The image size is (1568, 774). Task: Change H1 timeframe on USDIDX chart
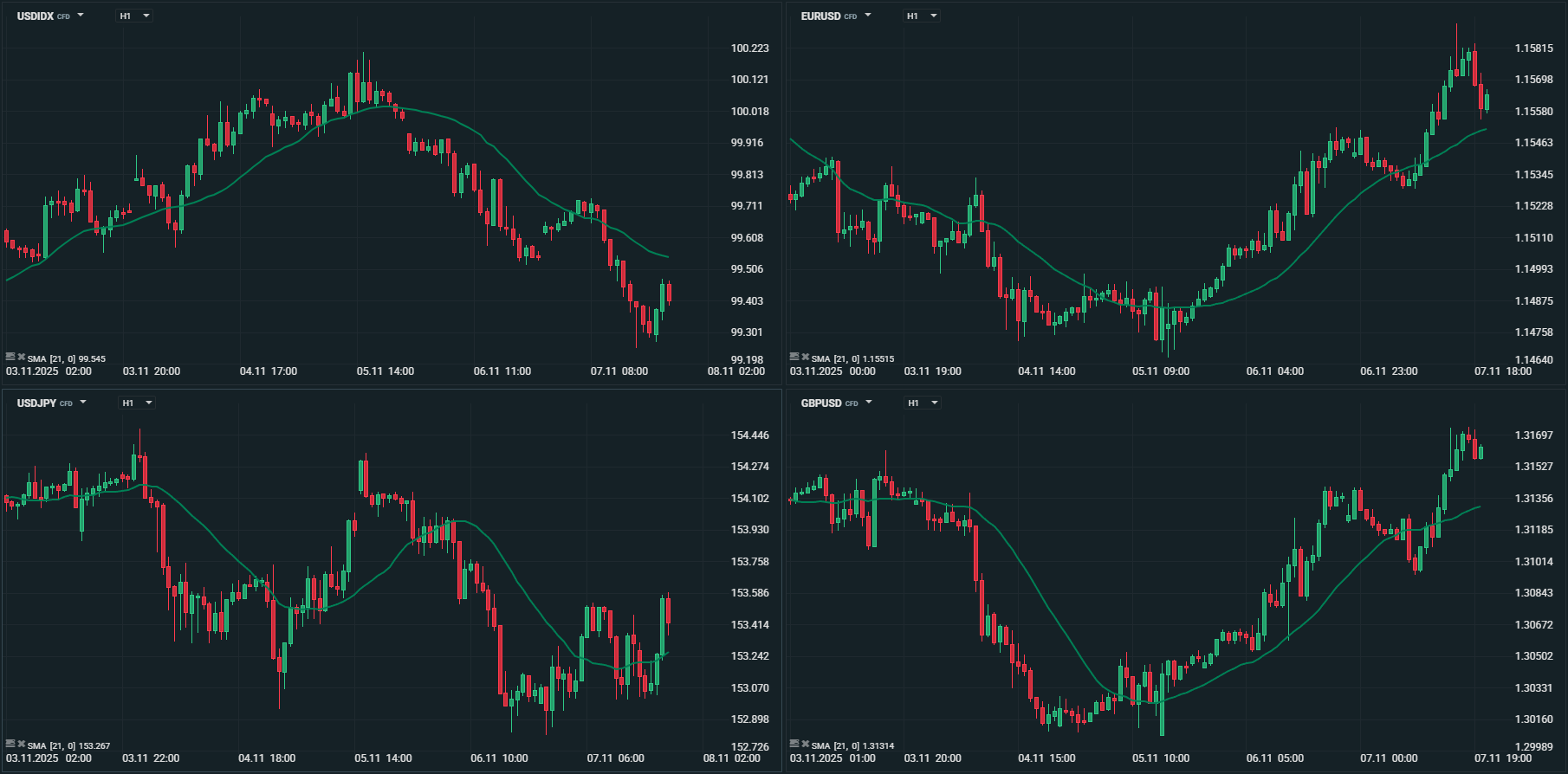134,16
